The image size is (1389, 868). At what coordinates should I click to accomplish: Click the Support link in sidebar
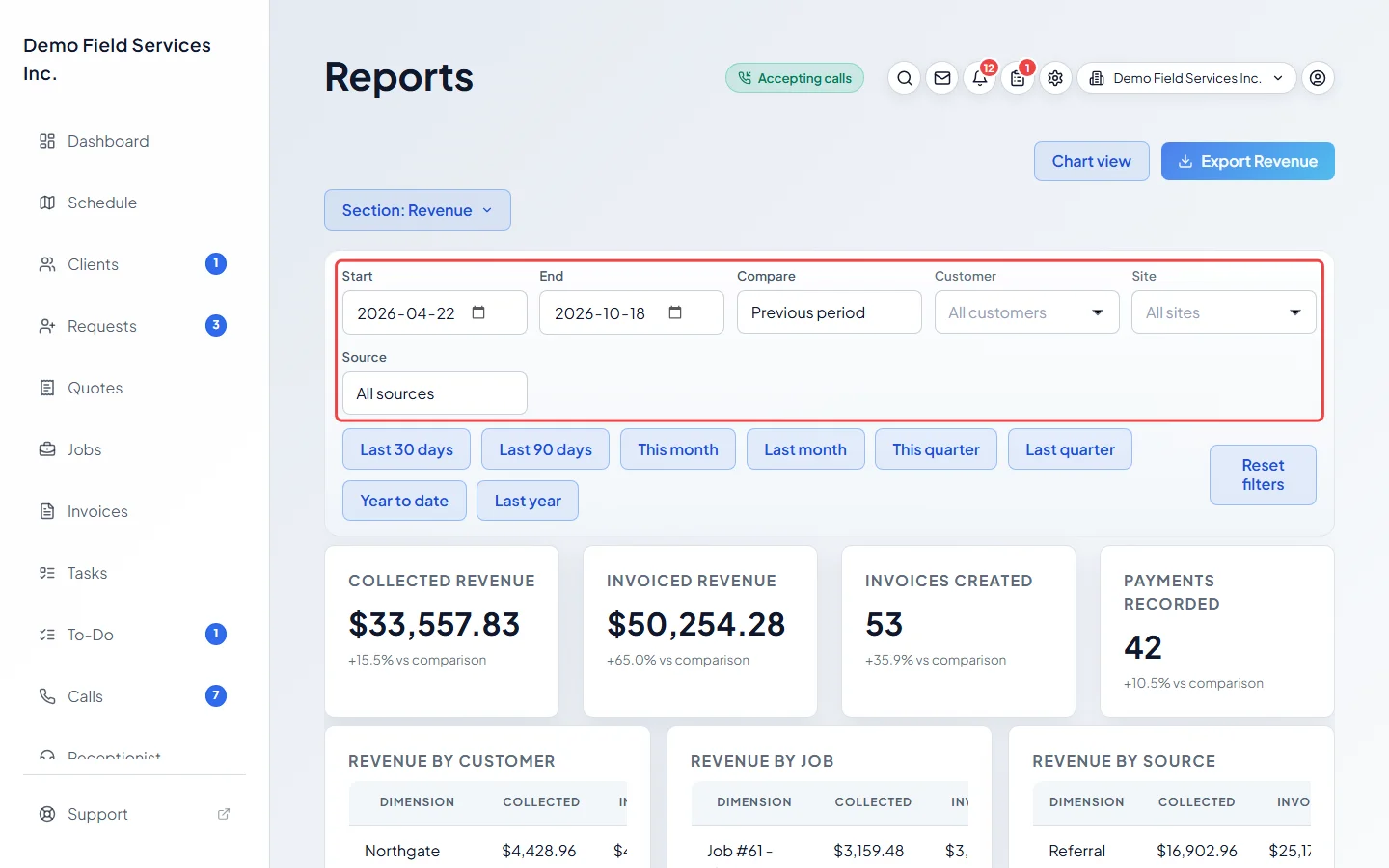pos(134,814)
